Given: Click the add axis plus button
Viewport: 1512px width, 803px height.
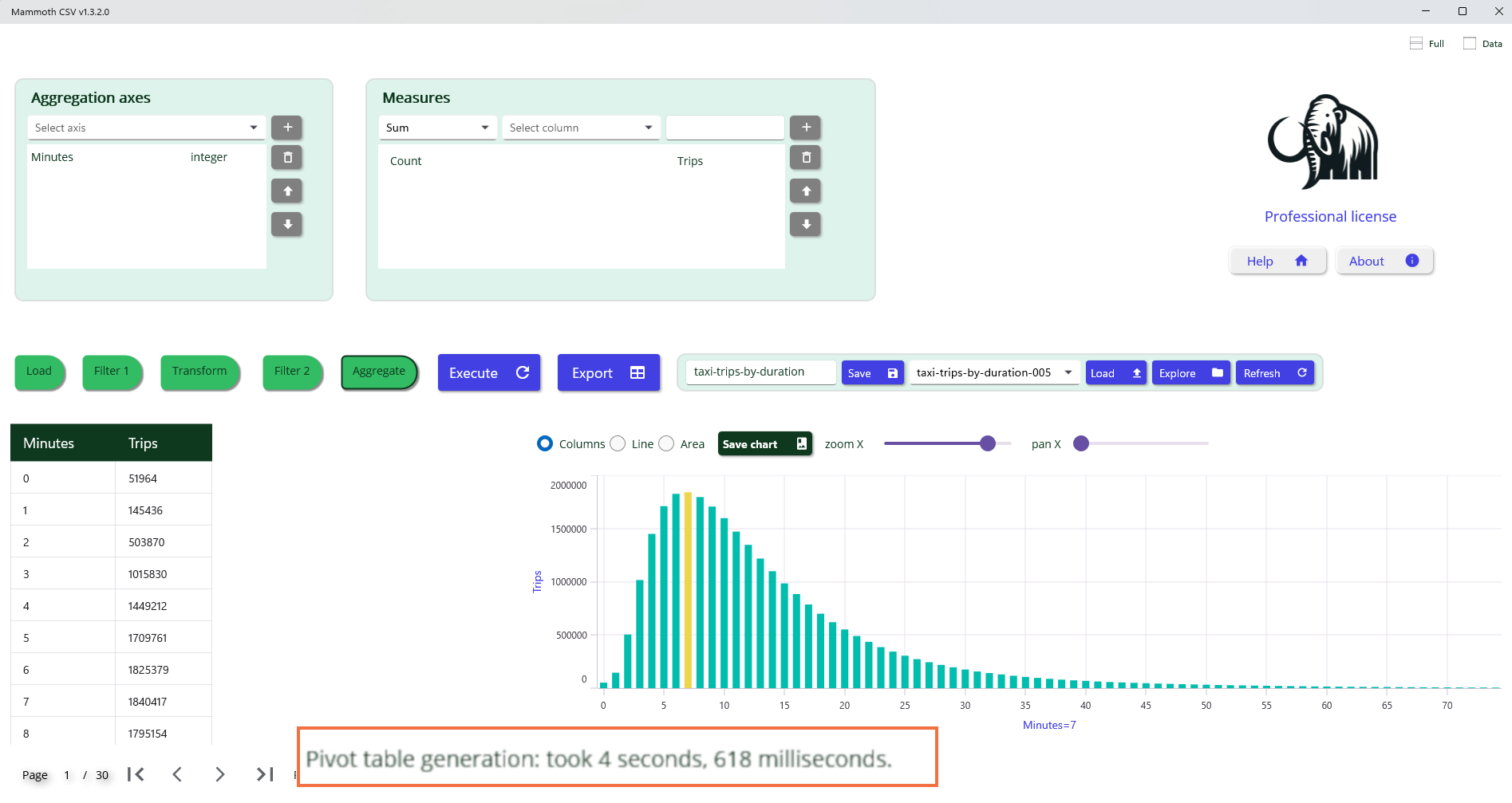Looking at the screenshot, I should pos(287,128).
